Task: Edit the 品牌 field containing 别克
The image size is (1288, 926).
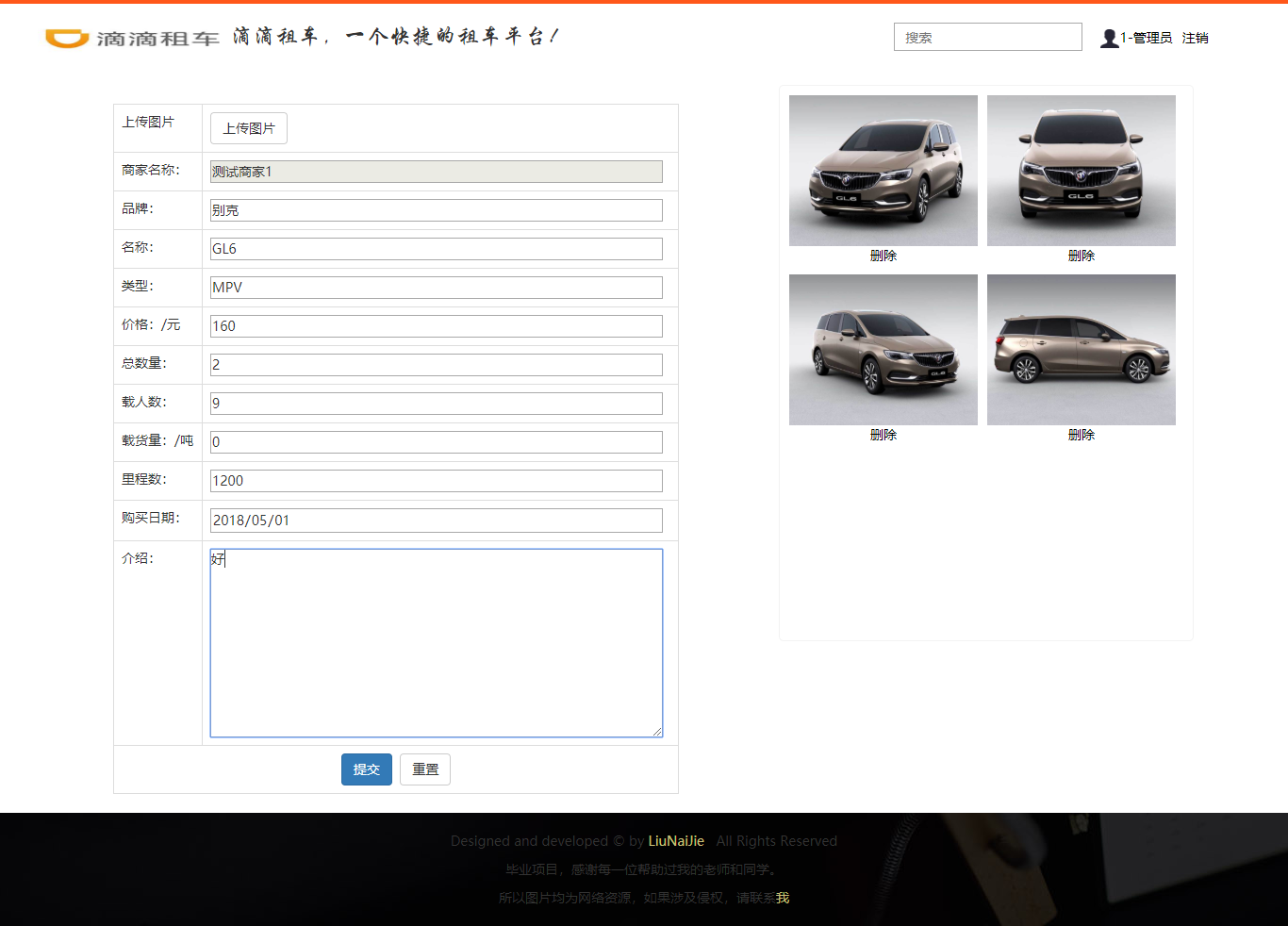Action: (x=436, y=210)
